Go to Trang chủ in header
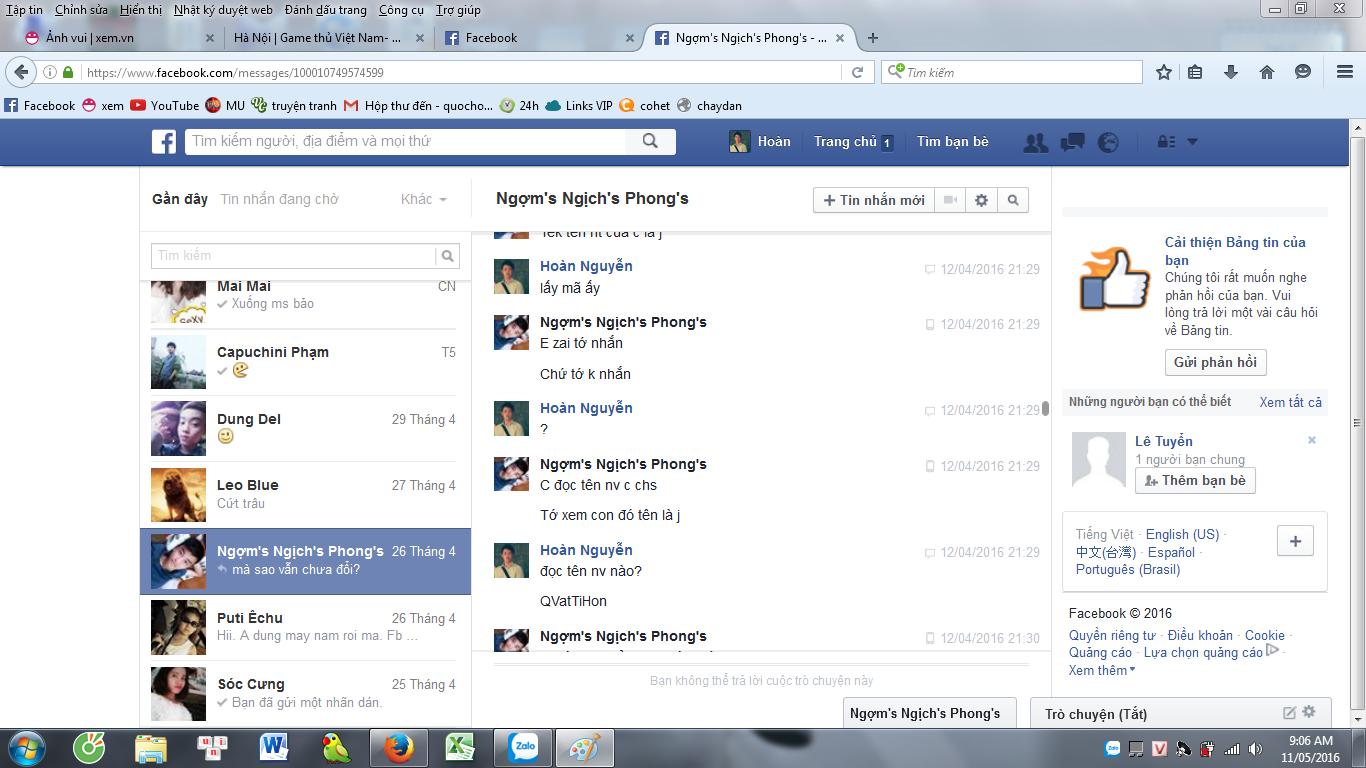This screenshot has height=768, width=1366. click(845, 142)
